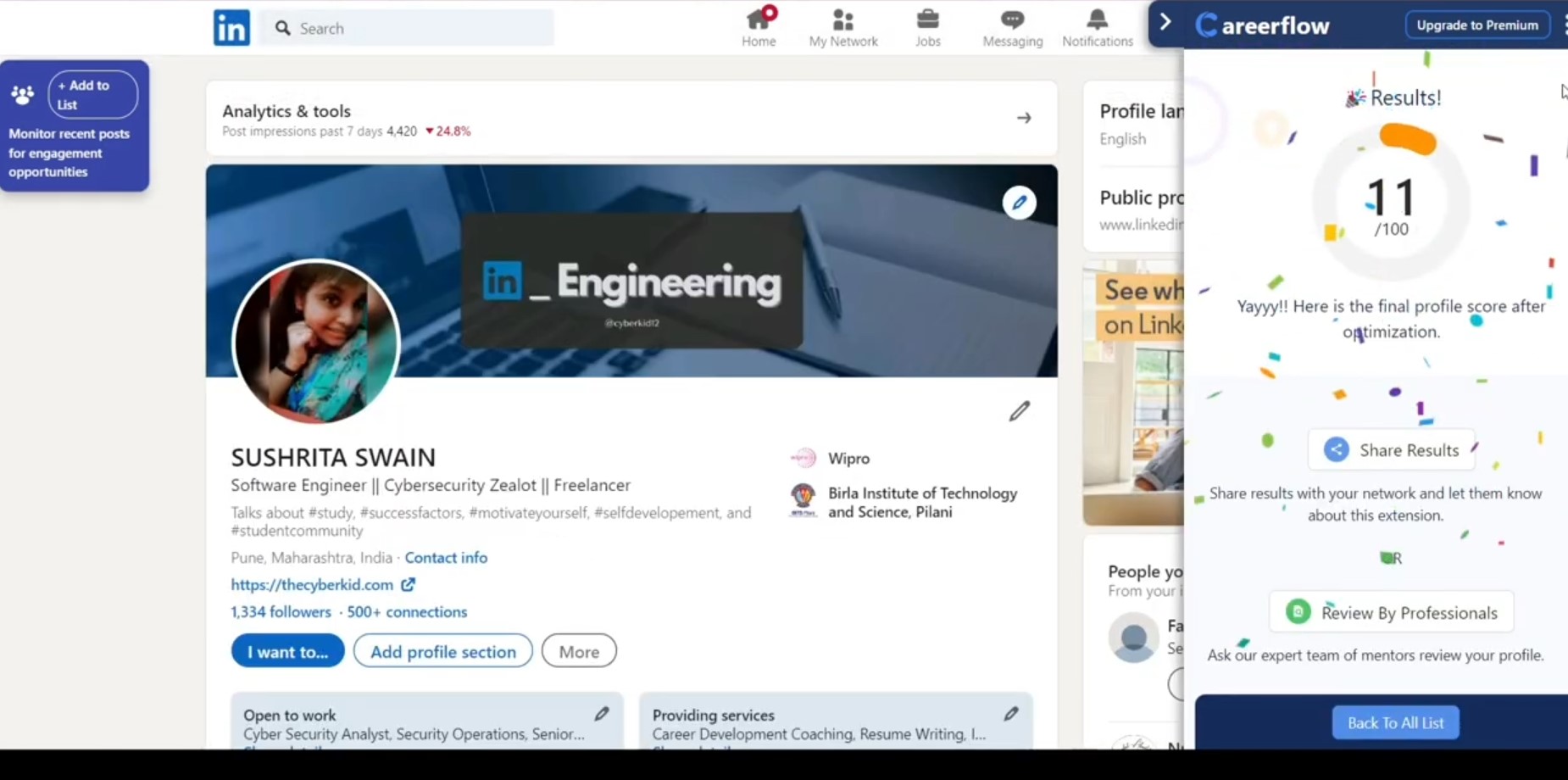This screenshot has height=780, width=1568.
Task: Click the suggested person's avatar under People
Action: [1133, 637]
